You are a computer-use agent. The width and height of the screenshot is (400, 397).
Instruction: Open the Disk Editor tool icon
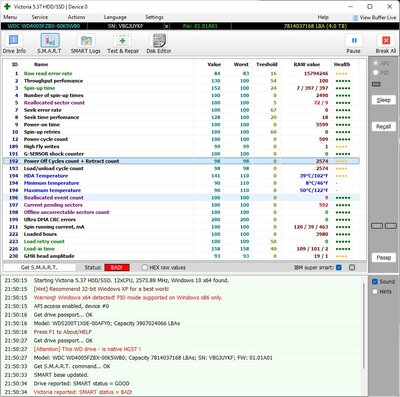pos(159,40)
